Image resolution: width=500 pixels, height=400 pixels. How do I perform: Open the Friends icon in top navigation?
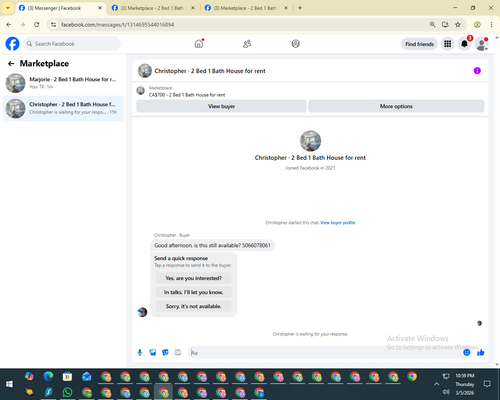coord(247,44)
